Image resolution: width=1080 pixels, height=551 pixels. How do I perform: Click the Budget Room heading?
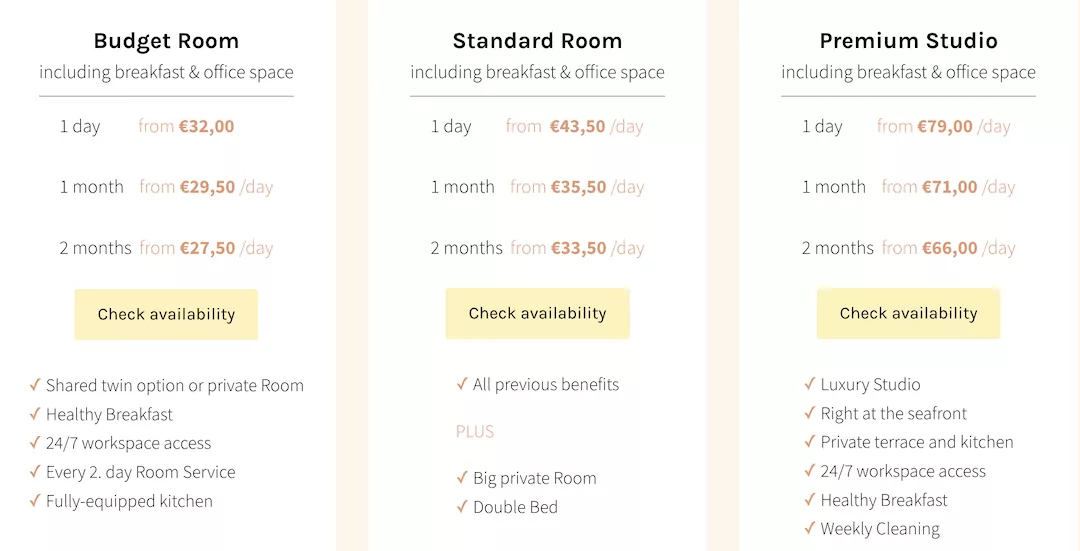tap(166, 41)
